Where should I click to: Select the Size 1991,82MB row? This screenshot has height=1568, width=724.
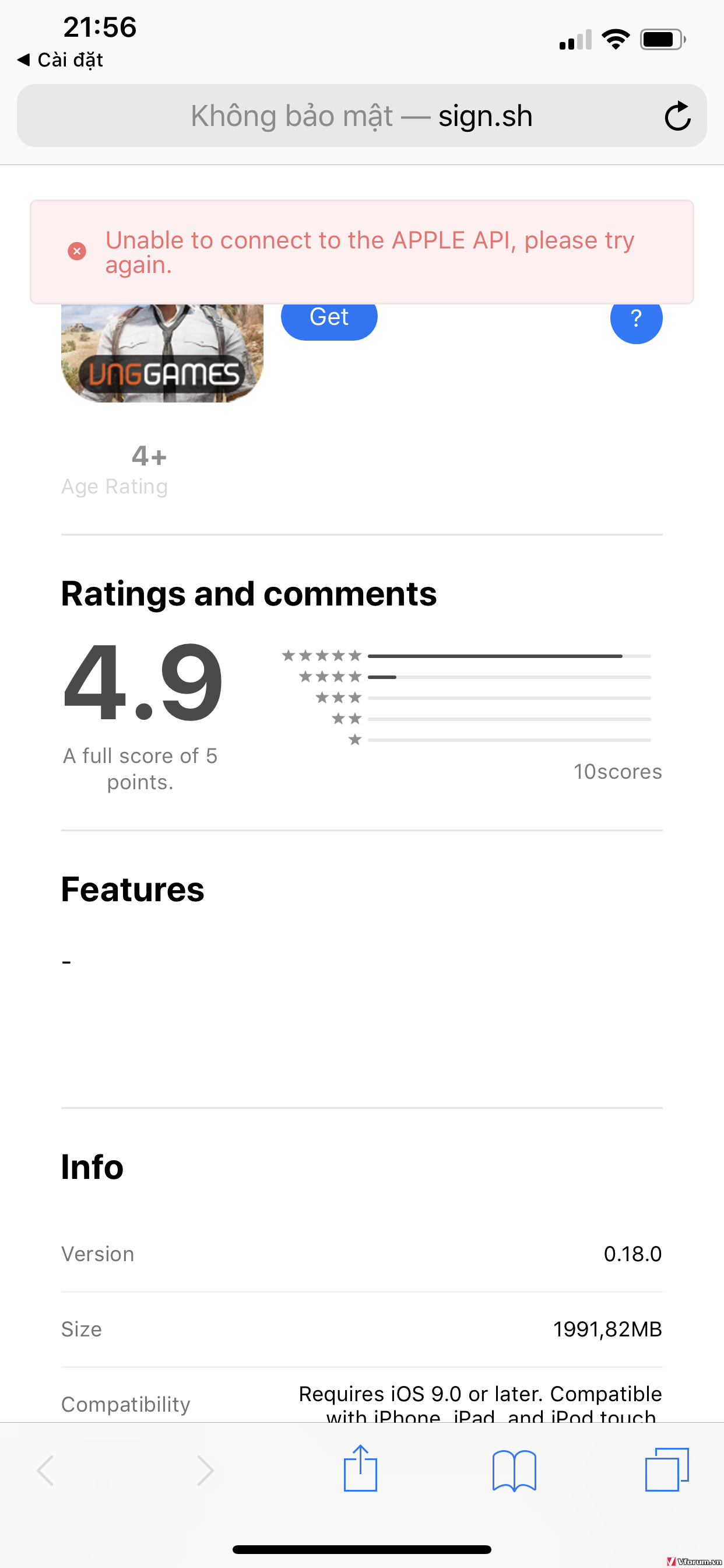[x=362, y=1329]
